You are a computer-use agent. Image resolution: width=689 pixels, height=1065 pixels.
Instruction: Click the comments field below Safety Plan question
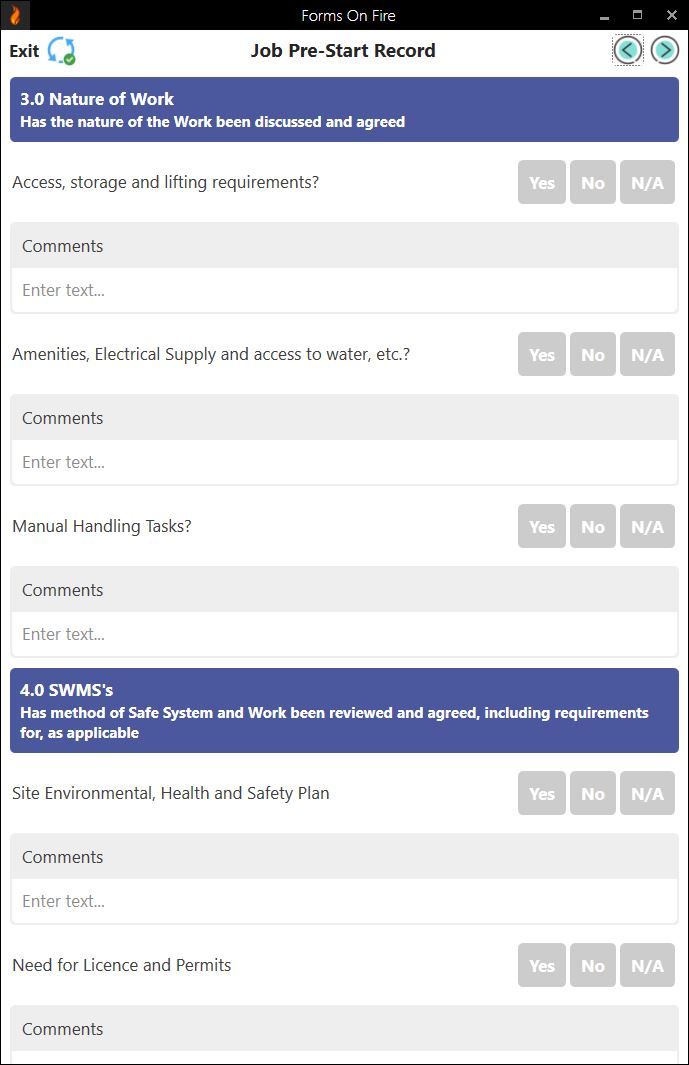click(344, 901)
